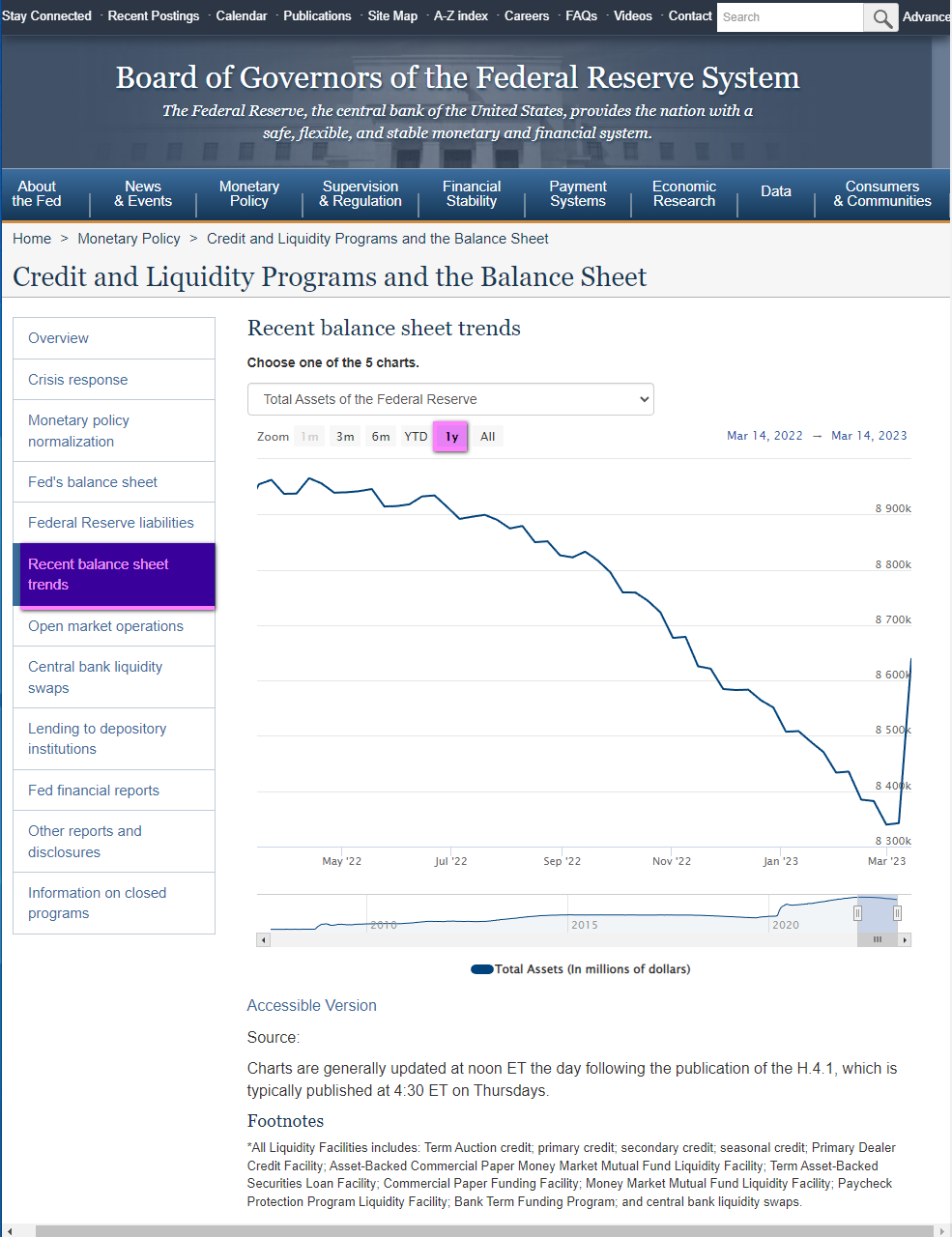Open the Site Map link
The width and height of the screenshot is (952, 1237).
coord(392,16)
